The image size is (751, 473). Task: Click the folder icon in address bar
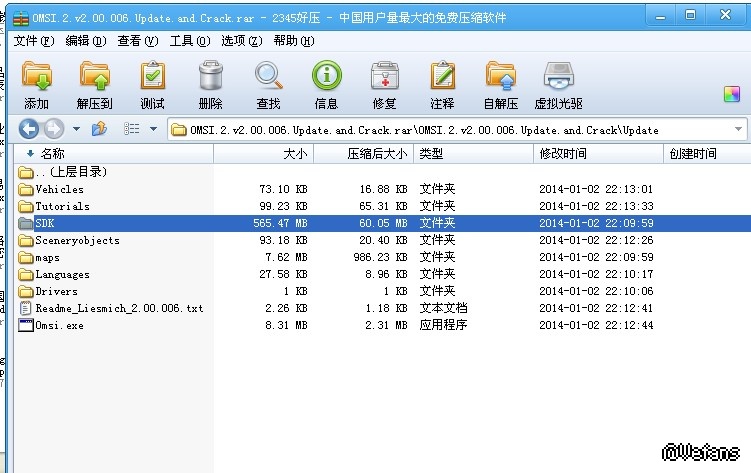point(179,130)
